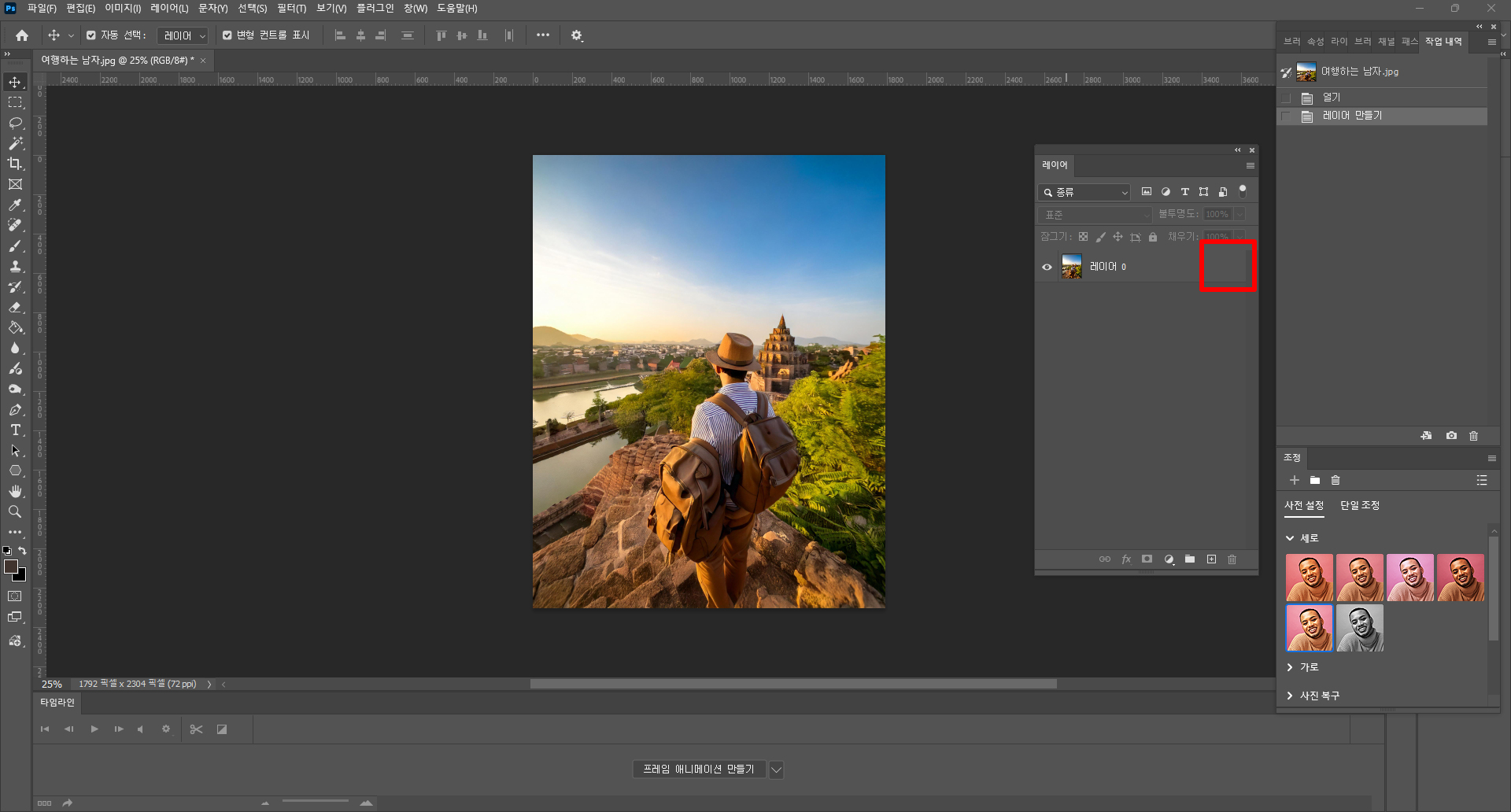Screen dimensions: 1511x812
Task: Toggle the 자동 선택 checkbox
Action: tap(91, 35)
